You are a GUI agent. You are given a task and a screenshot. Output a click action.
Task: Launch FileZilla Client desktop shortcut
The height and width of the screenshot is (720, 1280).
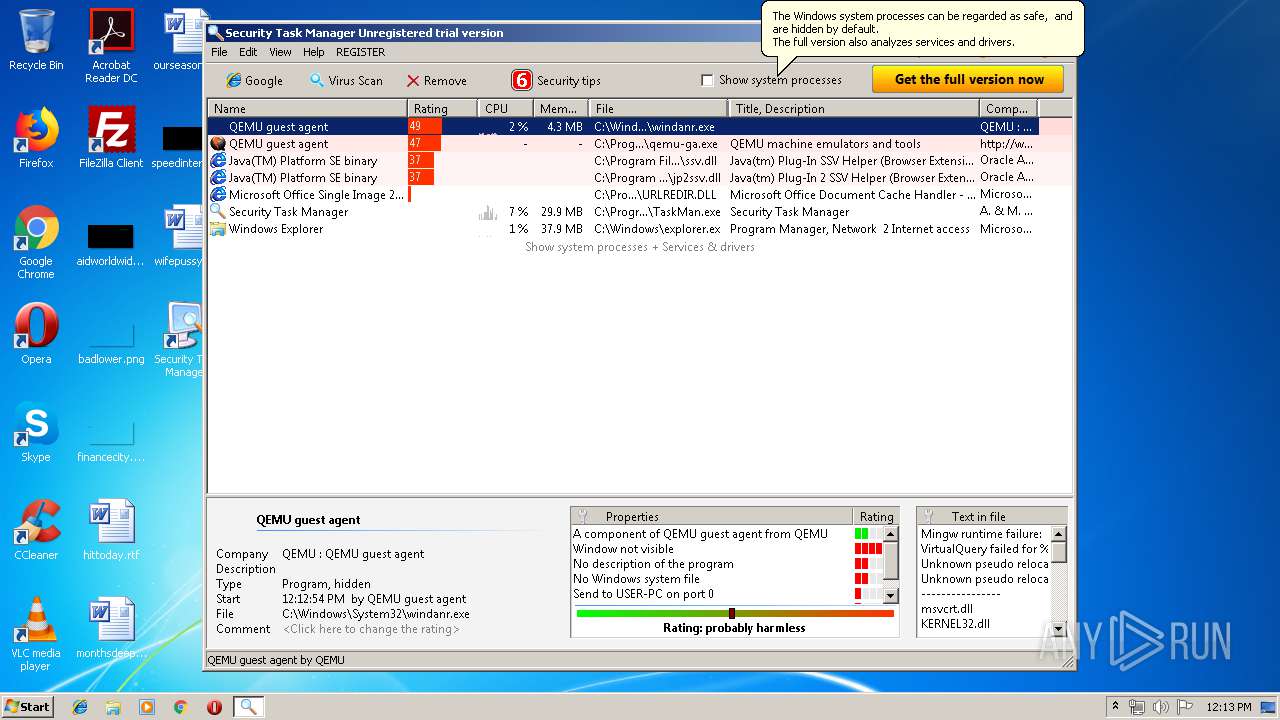click(x=111, y=138)
